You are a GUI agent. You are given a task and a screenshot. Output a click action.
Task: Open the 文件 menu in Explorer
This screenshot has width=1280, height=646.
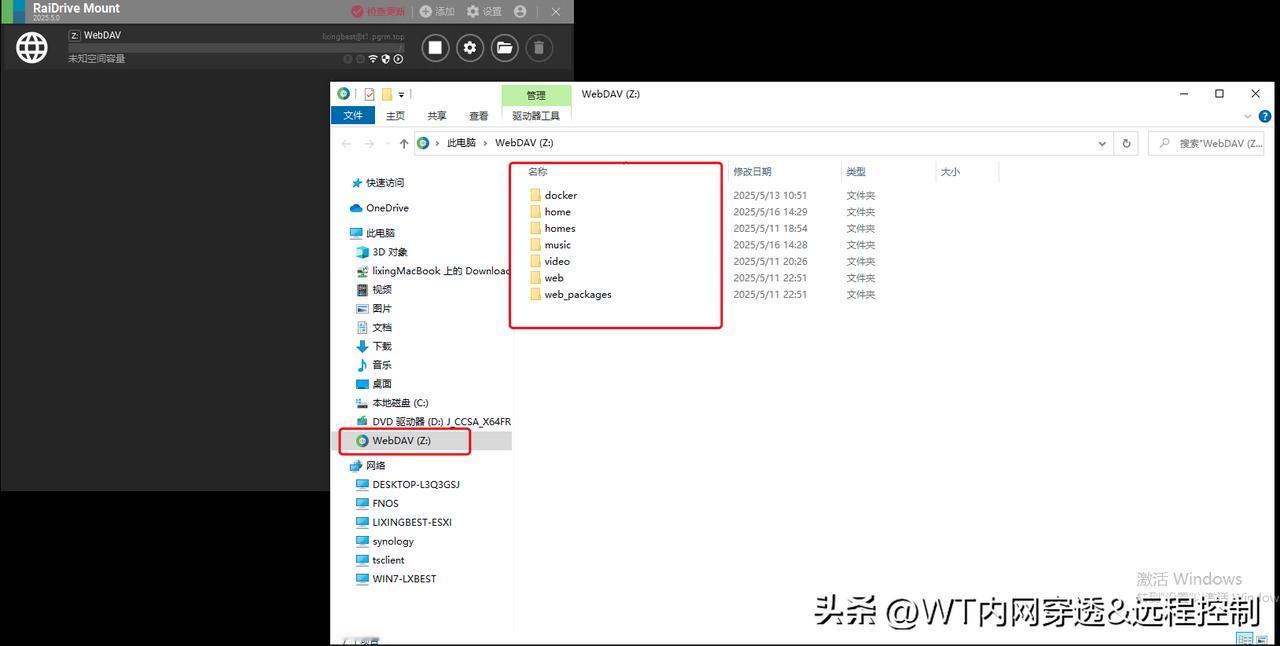coord(353,115)
